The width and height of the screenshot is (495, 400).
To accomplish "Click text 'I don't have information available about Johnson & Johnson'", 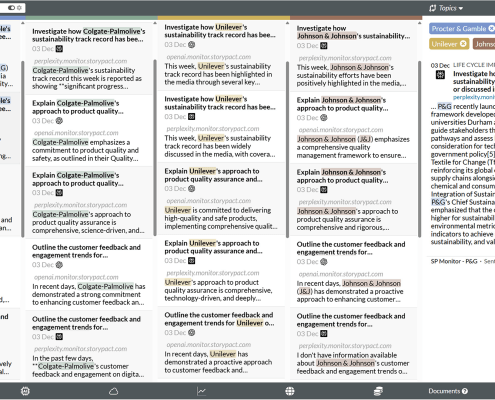I will click(353, 363).
